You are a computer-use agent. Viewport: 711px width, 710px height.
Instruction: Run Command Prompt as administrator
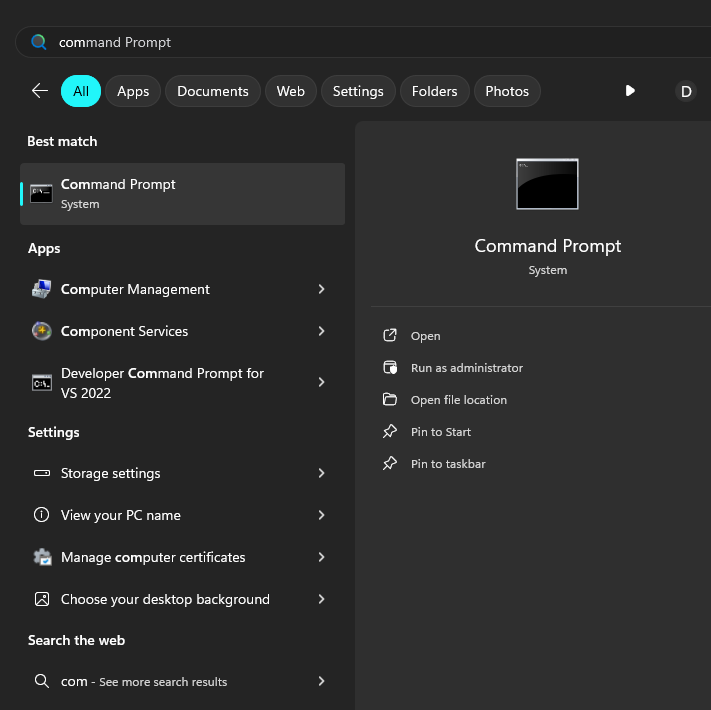click(466, 368)
